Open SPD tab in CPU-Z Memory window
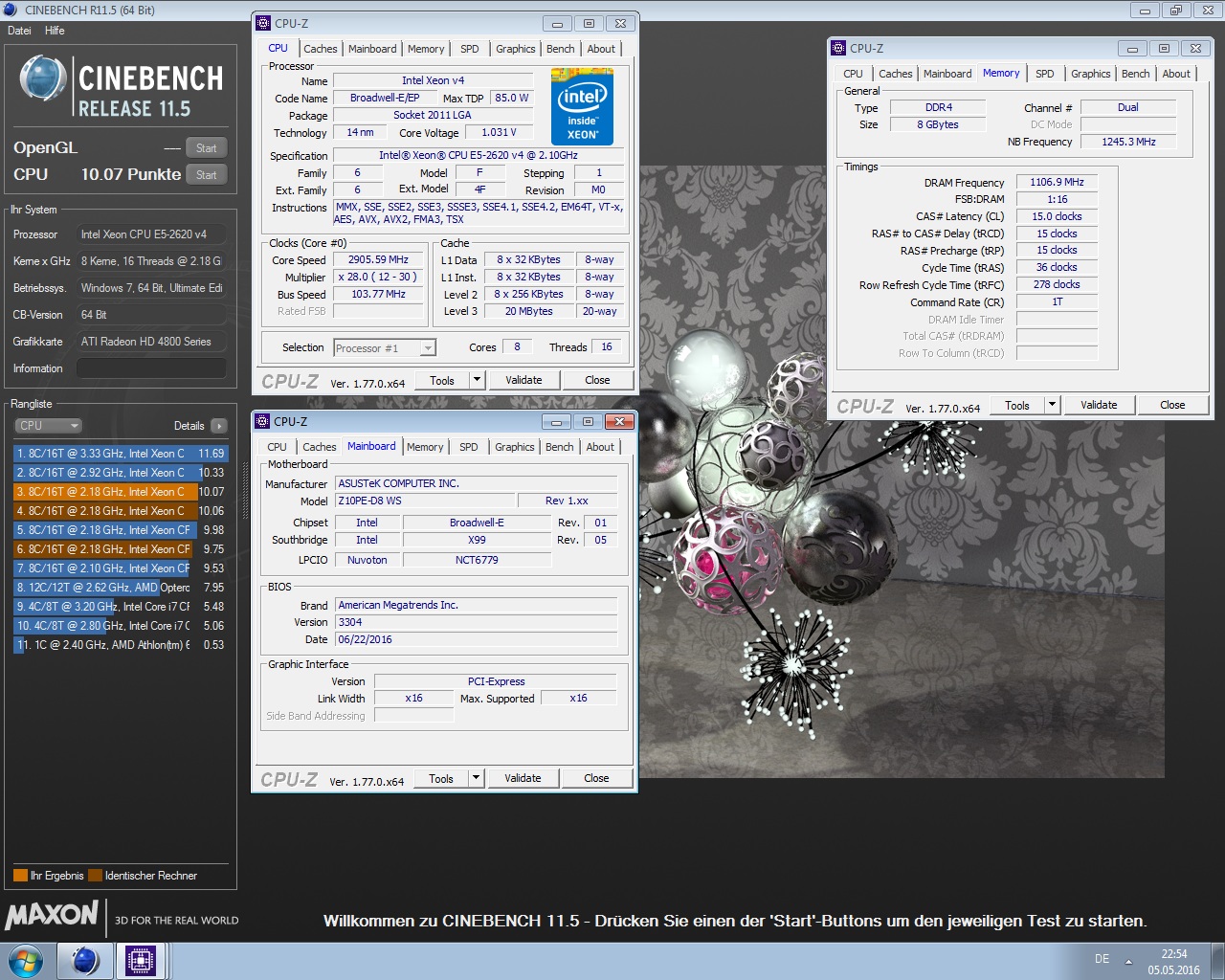1225x980 pixels. click(1045, 74)
